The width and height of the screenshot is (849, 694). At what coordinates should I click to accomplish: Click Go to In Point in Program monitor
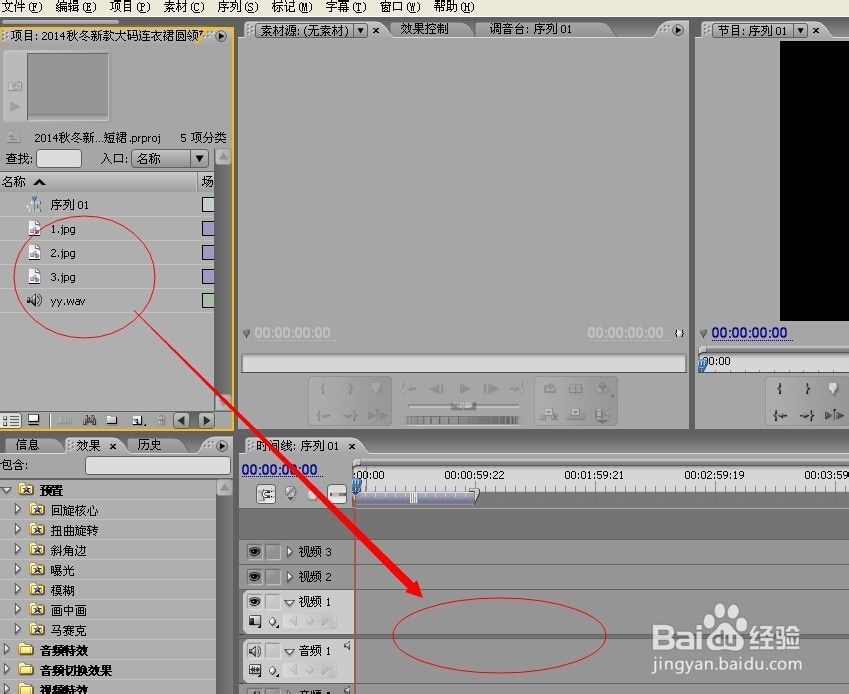coord(780,415)
